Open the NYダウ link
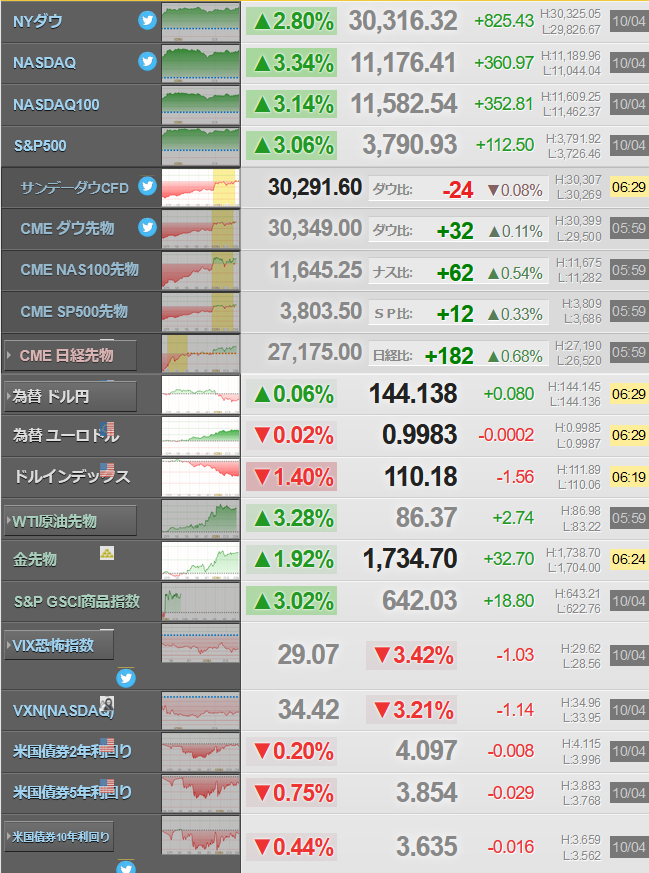 click(x=38, y=22)
